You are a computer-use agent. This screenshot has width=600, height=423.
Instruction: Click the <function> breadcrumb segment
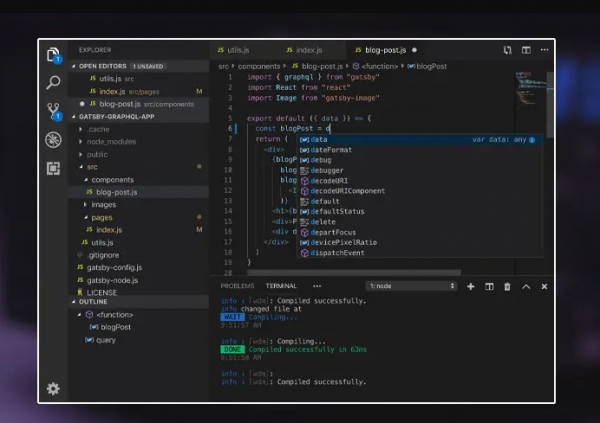coord(375,66)
